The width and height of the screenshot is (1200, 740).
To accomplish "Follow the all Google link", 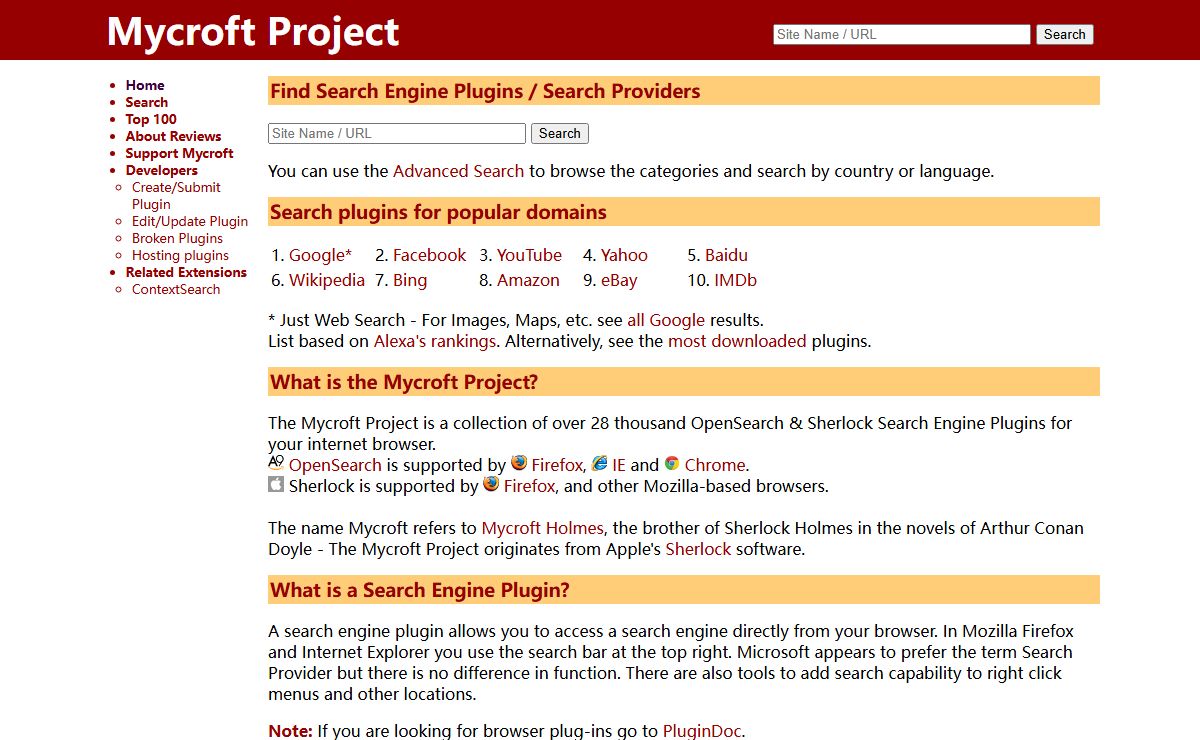I will 666,320.
